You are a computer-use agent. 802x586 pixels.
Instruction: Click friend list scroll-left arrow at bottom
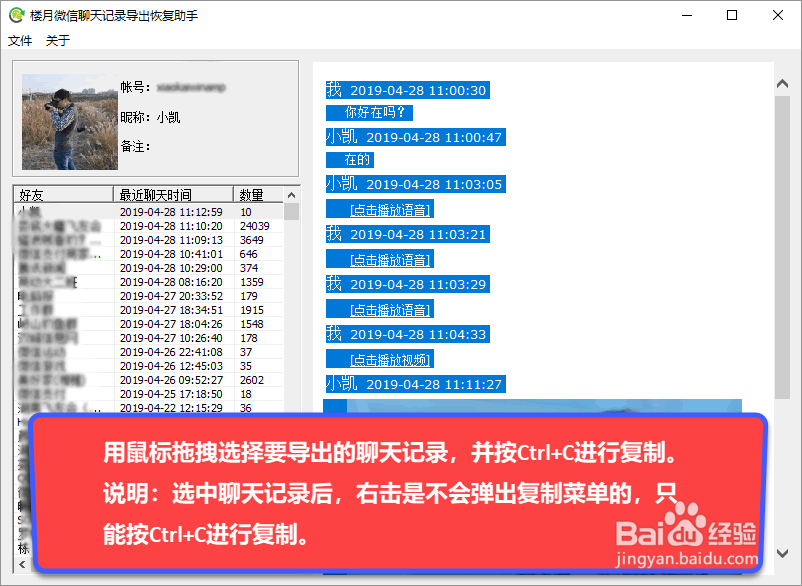point(22,565)
